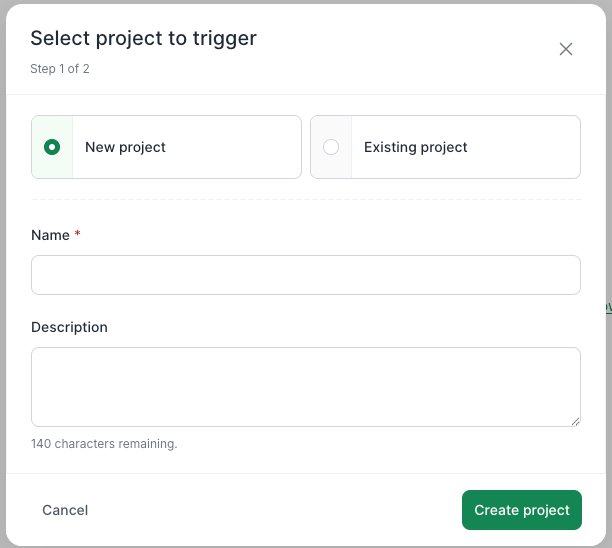Screen dimensions: 612x548
Task: Click the 140 characters remaining counter
Action: point(104,444)
